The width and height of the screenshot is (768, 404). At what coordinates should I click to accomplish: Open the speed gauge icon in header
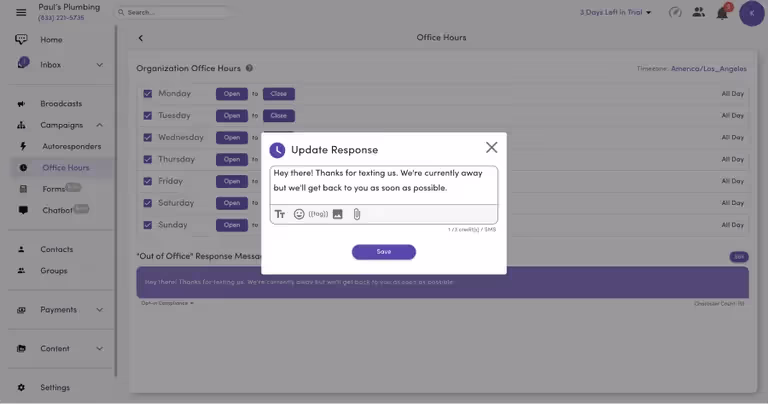pos(675,12)
